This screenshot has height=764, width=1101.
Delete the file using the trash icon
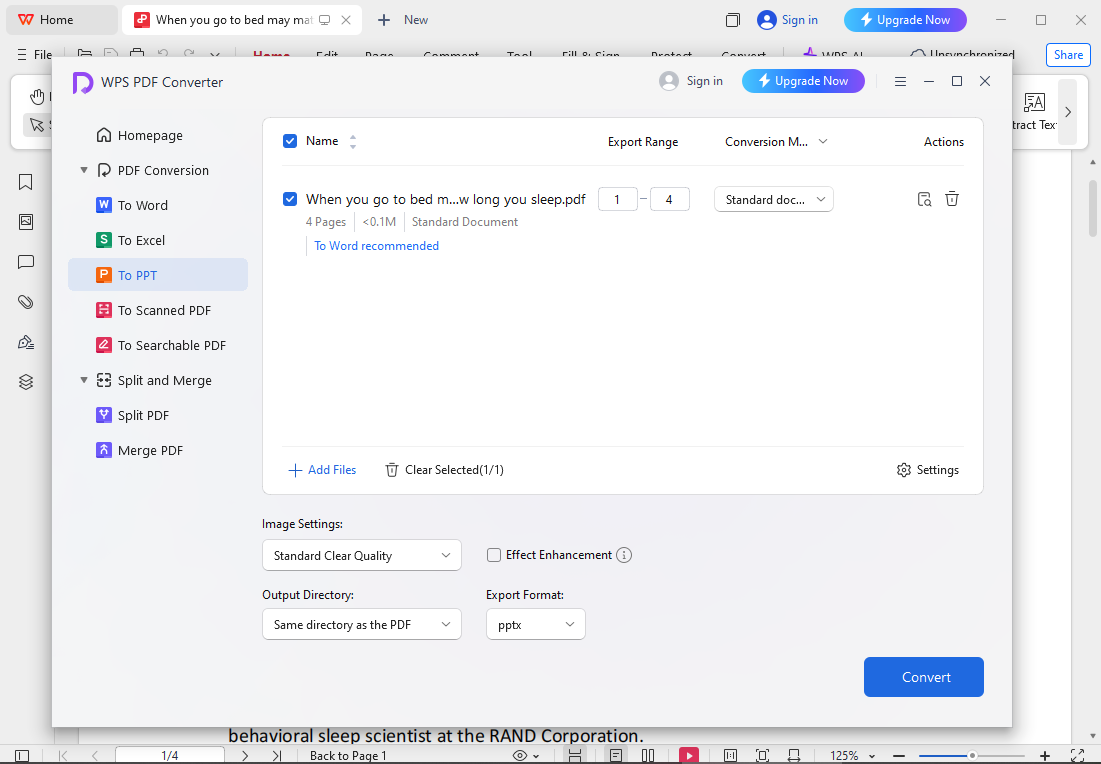[x=952, y=199]
